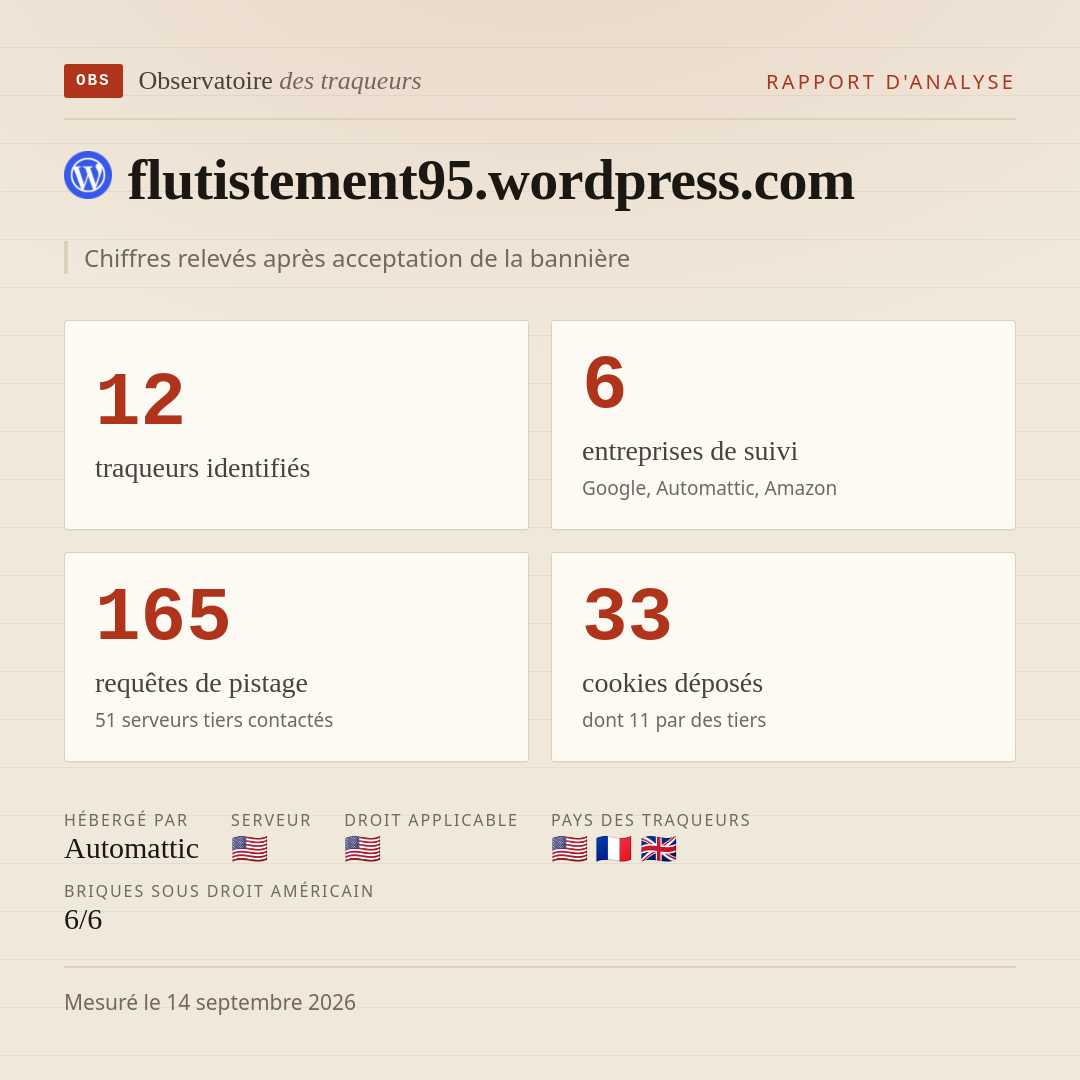Image resolution: width=1080 pixels, height=1080 pixels.
Task: Open the 6 entreprises de suivi card
Action: 783,425
